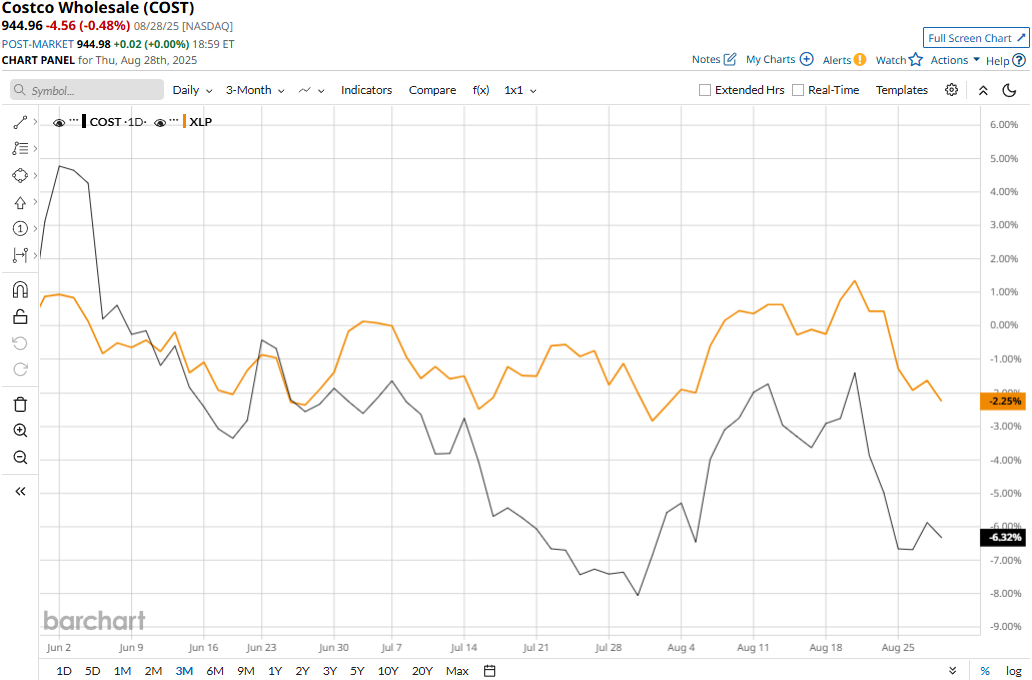Add COST to Watch list
Screen dimensions: 1032x680
point(899,60)
